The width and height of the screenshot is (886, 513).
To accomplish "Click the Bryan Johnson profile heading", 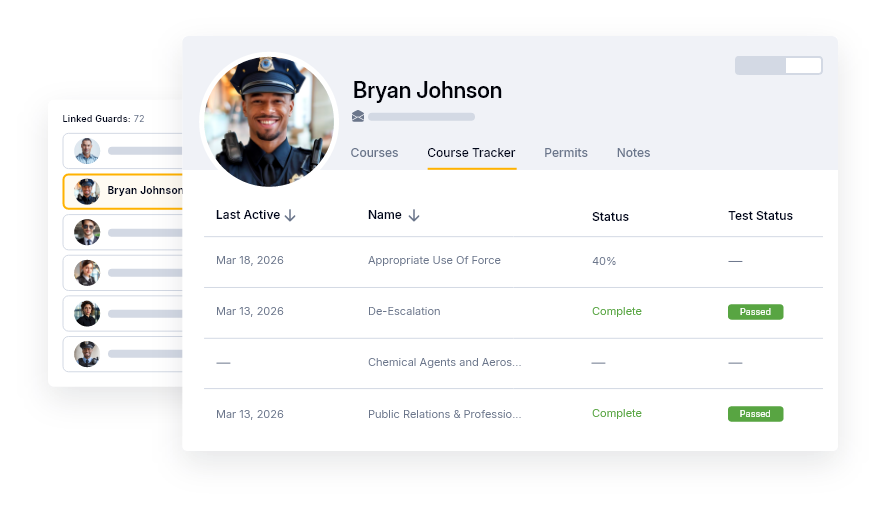I will [427, 90].
